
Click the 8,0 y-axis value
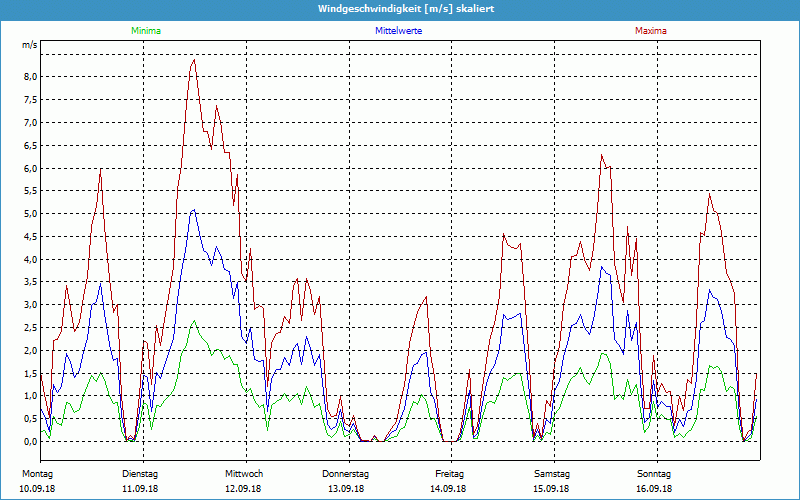[31, 77]
